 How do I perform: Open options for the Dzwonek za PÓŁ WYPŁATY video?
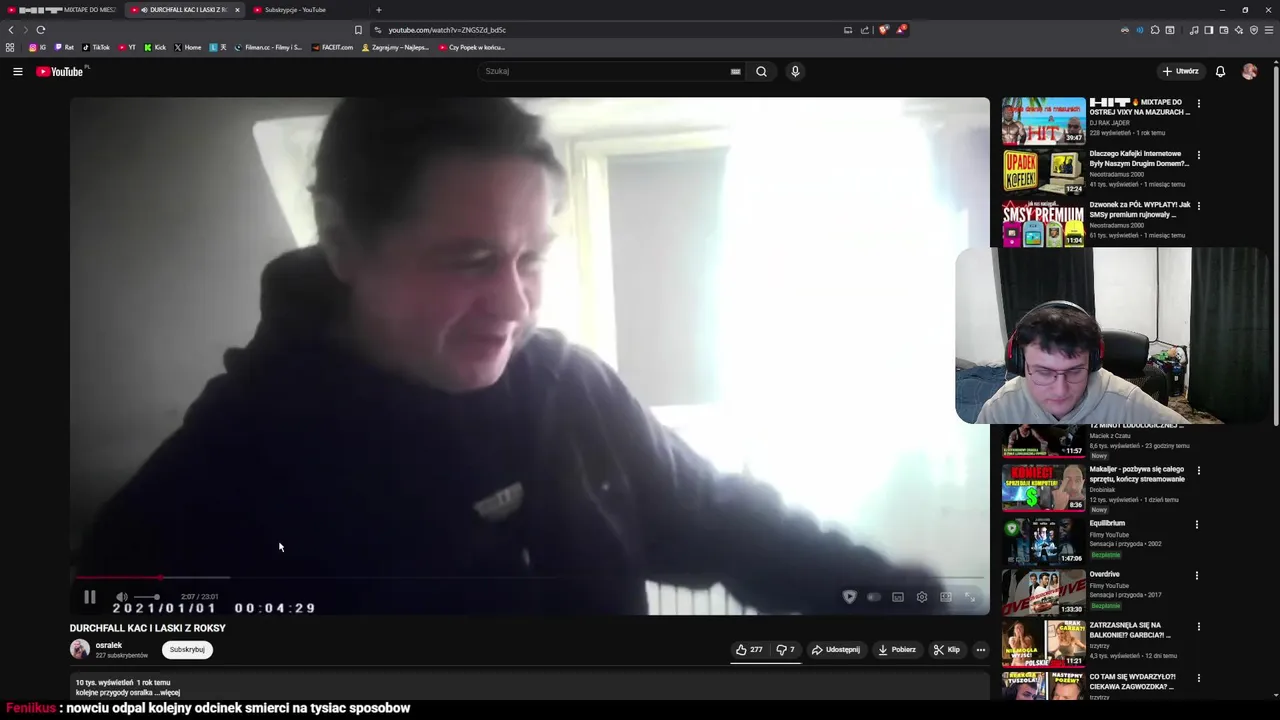[x=1198, y=206]
